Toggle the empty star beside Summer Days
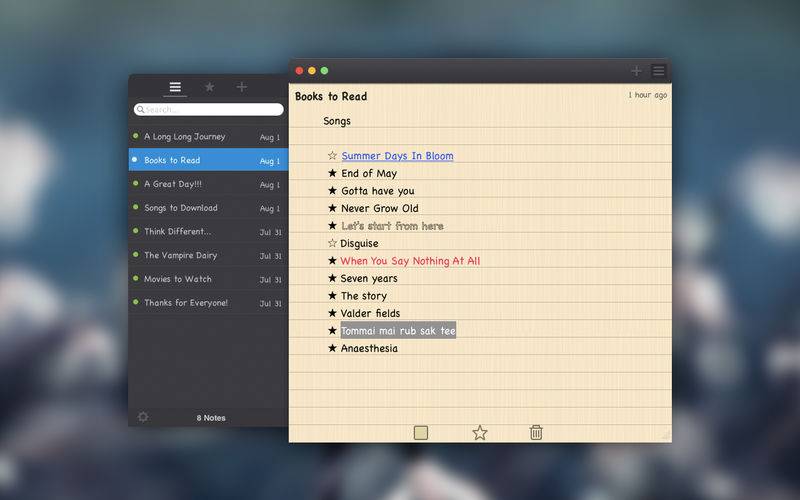This screenshot has height=500, width=800. tap(332, 155)
